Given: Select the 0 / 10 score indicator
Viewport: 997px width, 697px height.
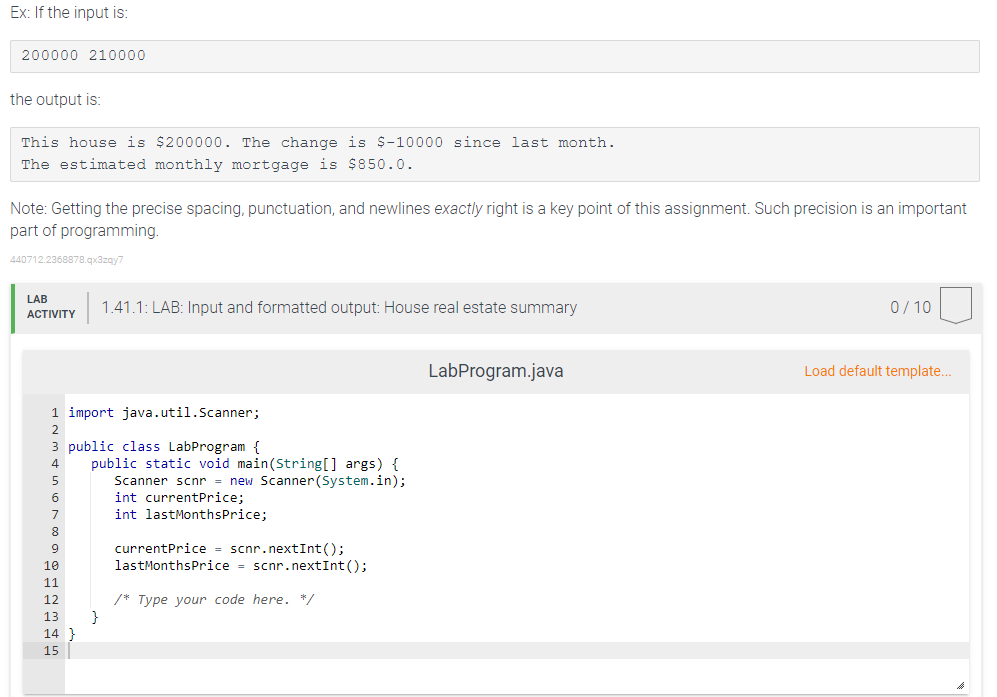Looking at the screenshot, I should (910, 307).
